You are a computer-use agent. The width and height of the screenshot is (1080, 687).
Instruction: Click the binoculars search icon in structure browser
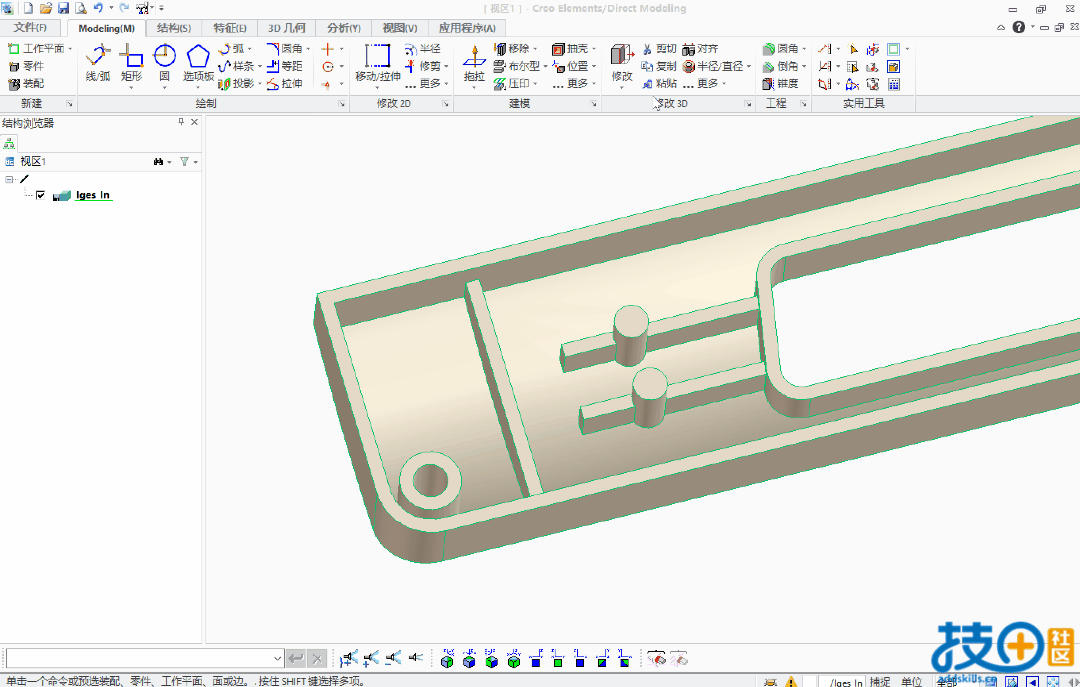158,161
